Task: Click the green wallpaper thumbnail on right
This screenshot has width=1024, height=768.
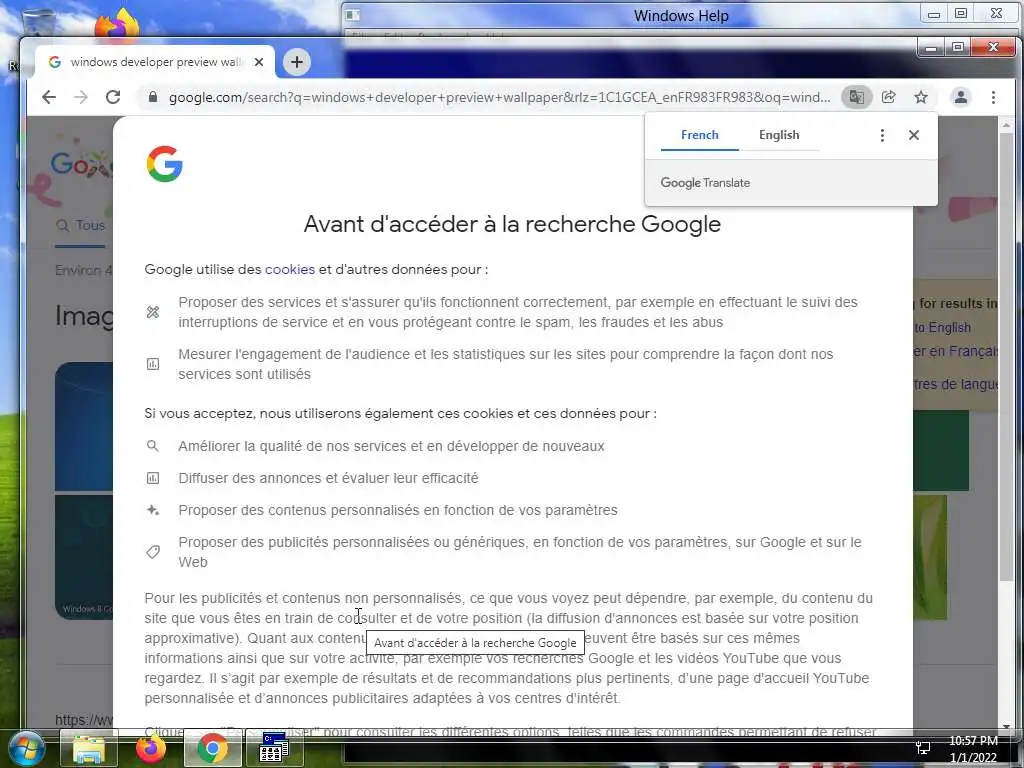Action: (940, 451)
